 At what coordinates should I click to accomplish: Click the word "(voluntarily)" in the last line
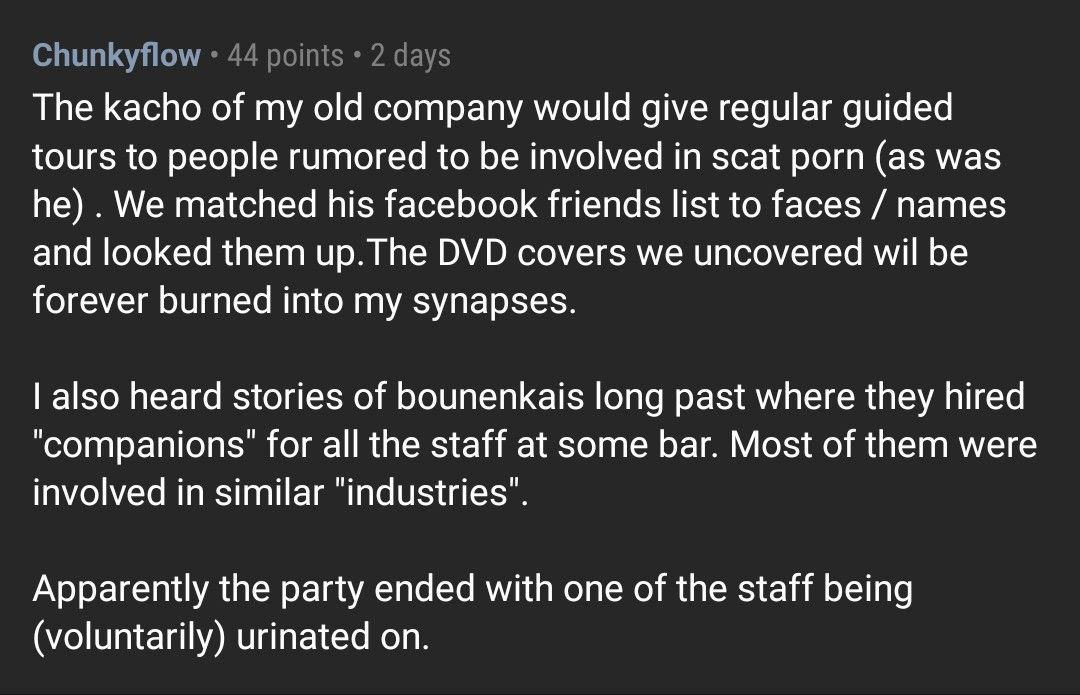point(129,637)
